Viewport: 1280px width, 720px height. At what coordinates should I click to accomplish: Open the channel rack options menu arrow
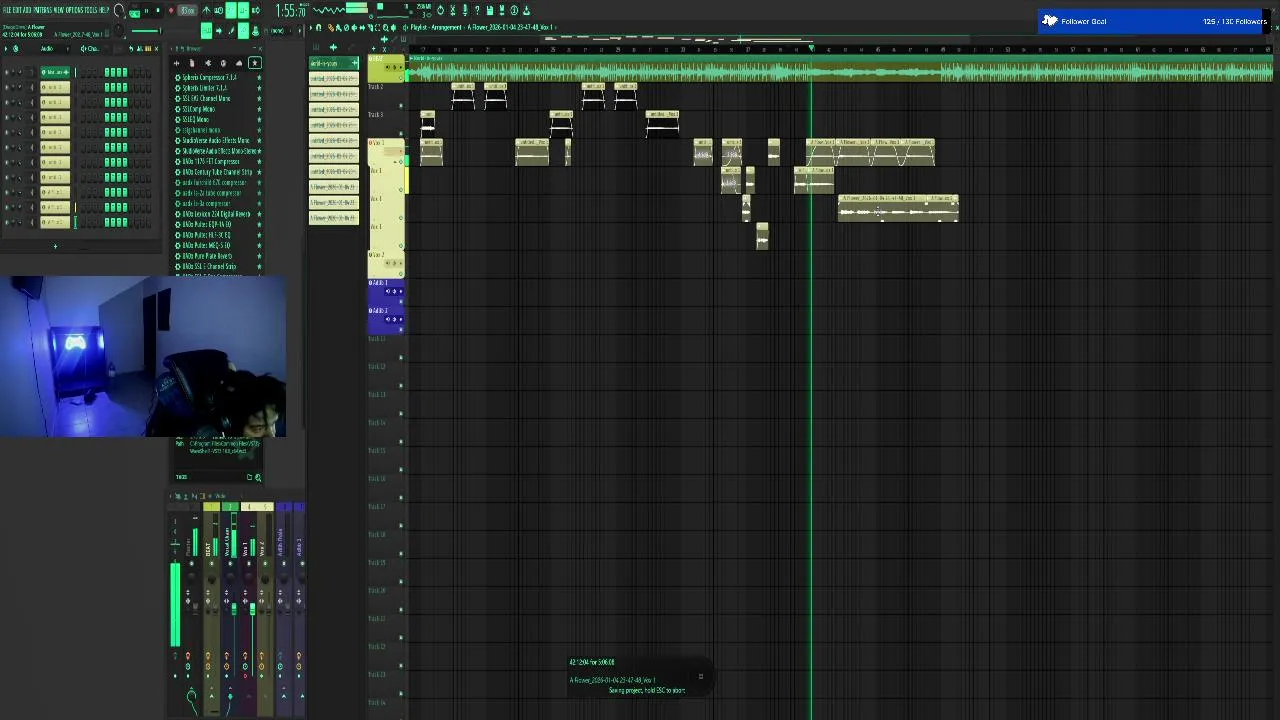point(6,49)
